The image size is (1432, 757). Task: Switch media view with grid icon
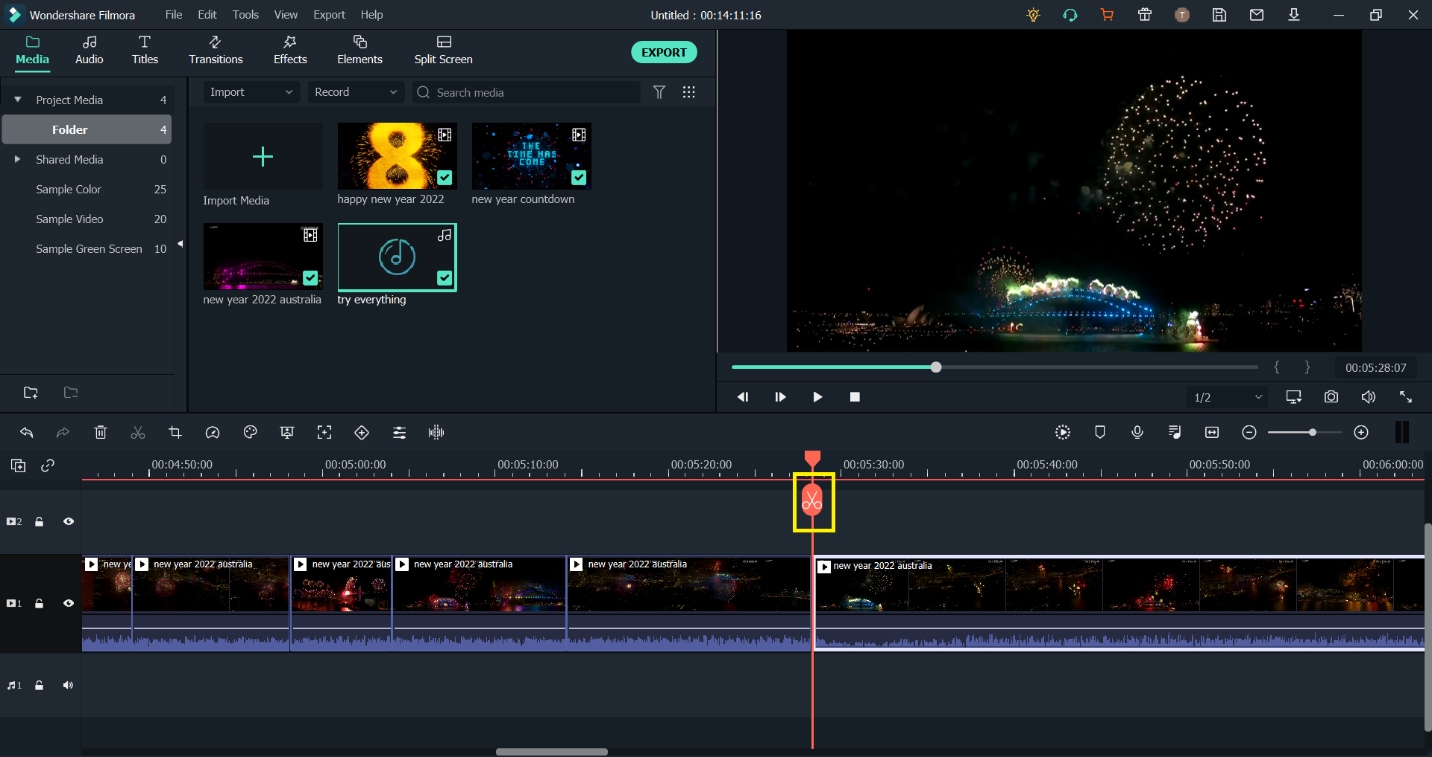[689, 92]
